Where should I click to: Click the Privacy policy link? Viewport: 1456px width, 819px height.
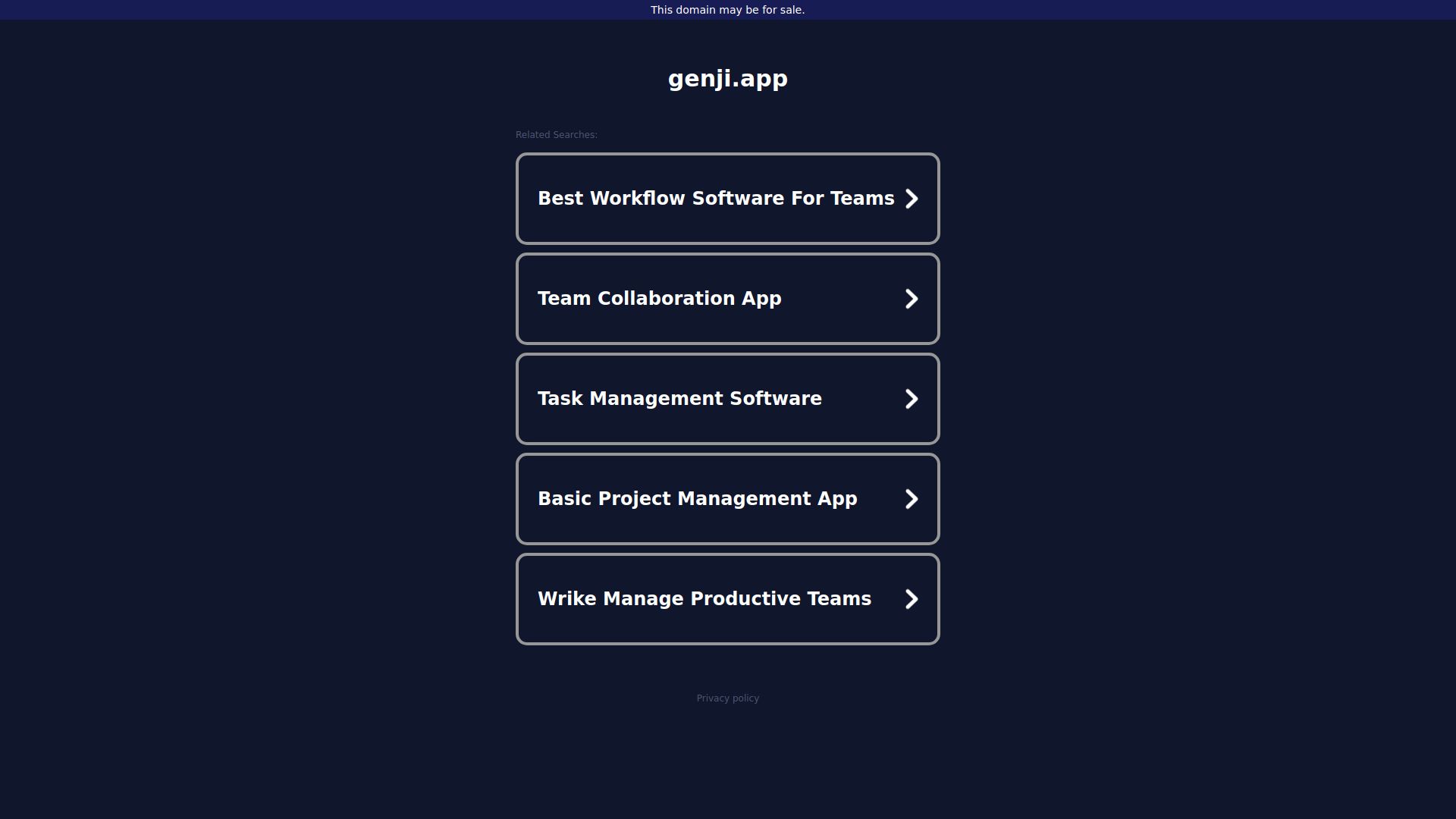[727, 698]
